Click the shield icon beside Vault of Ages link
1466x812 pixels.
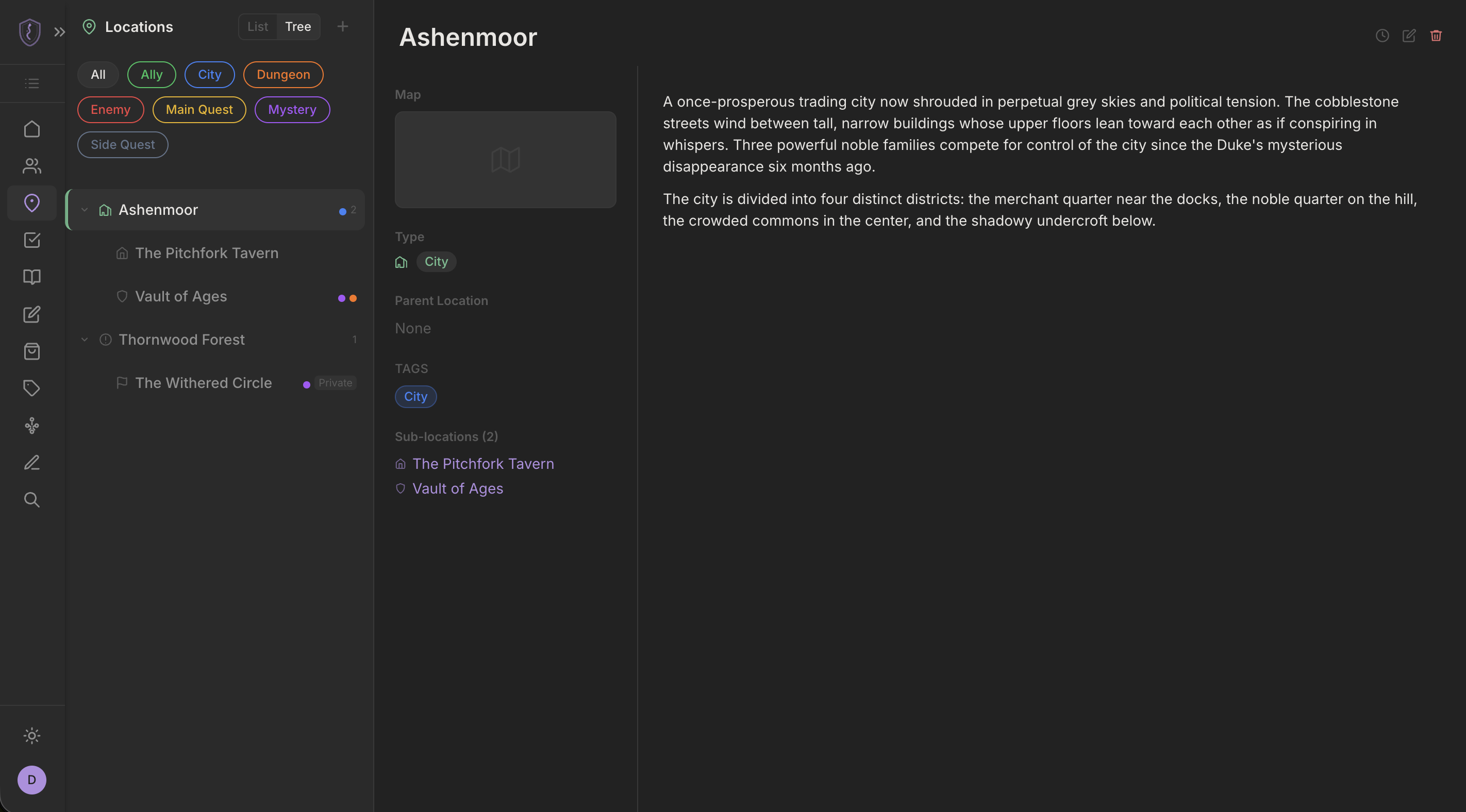(x=401, y=489)
